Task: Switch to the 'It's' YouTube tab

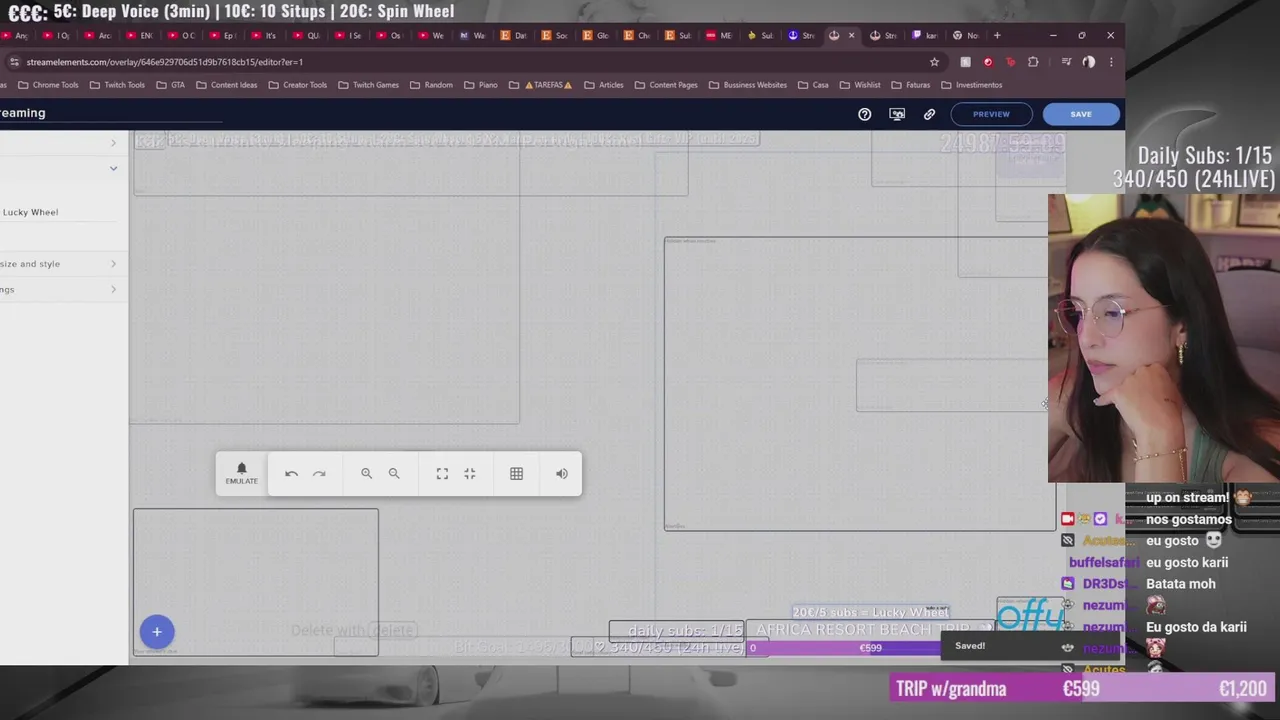Action: [x=264, y=35]
